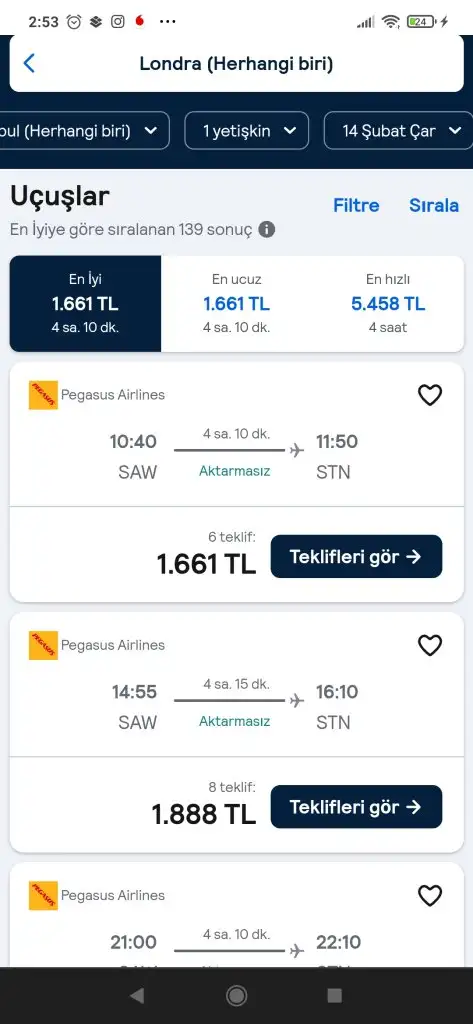Tap the Android back navigation button
This screenshot has width=473, height=1024.
[137, 995]
